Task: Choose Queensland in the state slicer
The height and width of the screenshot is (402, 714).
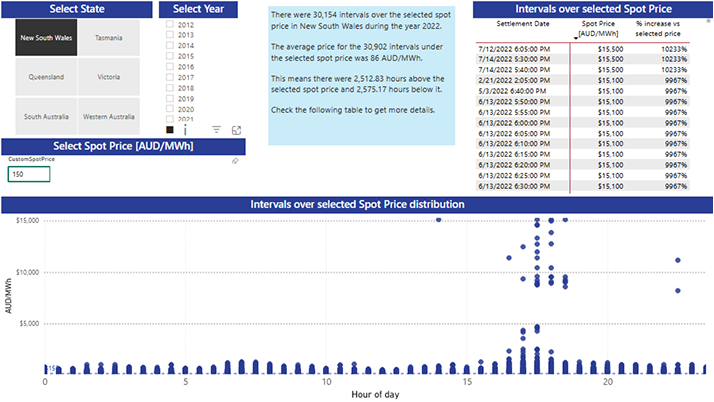Action: (45, 77)
